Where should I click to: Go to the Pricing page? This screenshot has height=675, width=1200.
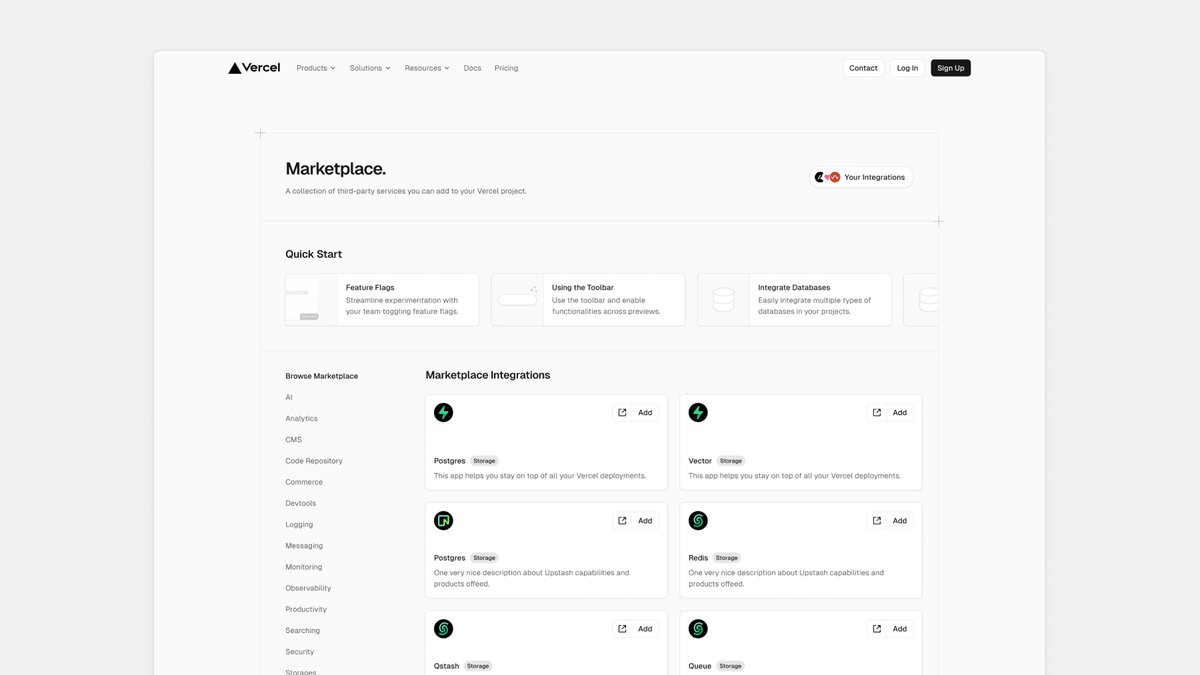pyautogui.click(x=505, y=67)
